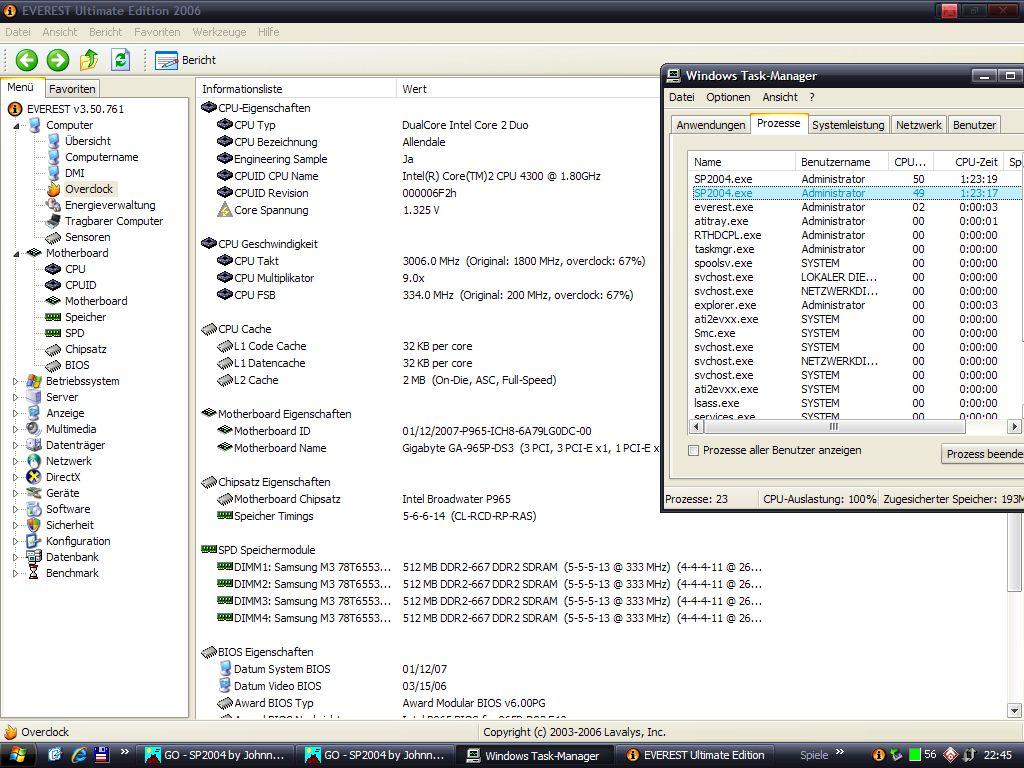Expand the Server tree node

[16, 397]
